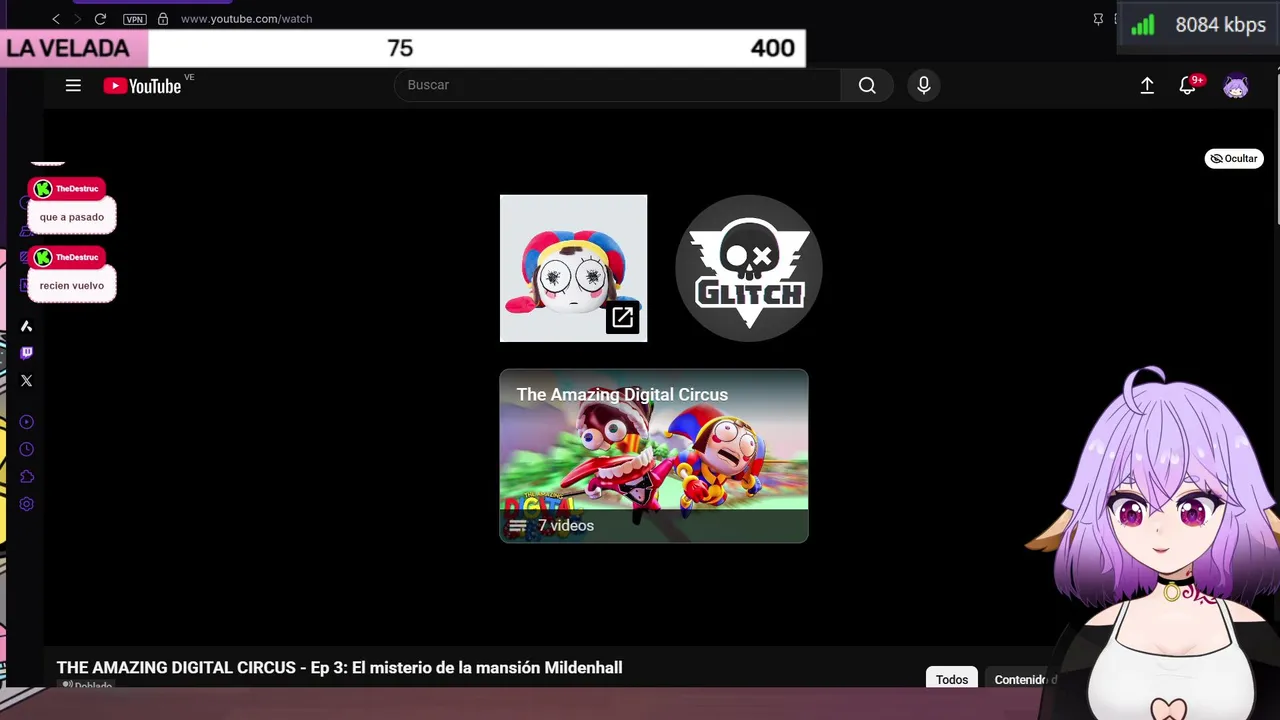Click the 75 counter value
Viewport: 1280px width, 720px height.
pyautogui.click(x=400, y=48)
